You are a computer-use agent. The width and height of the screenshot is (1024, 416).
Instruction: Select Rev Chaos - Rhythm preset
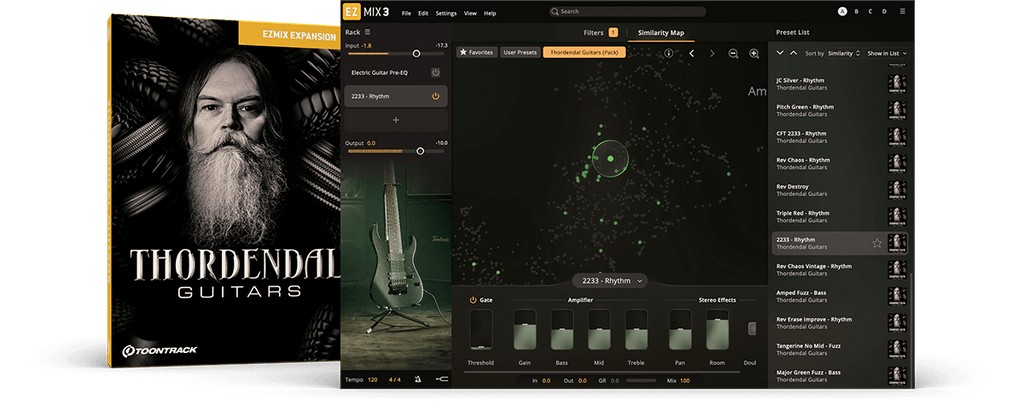[x=841, y=163]
